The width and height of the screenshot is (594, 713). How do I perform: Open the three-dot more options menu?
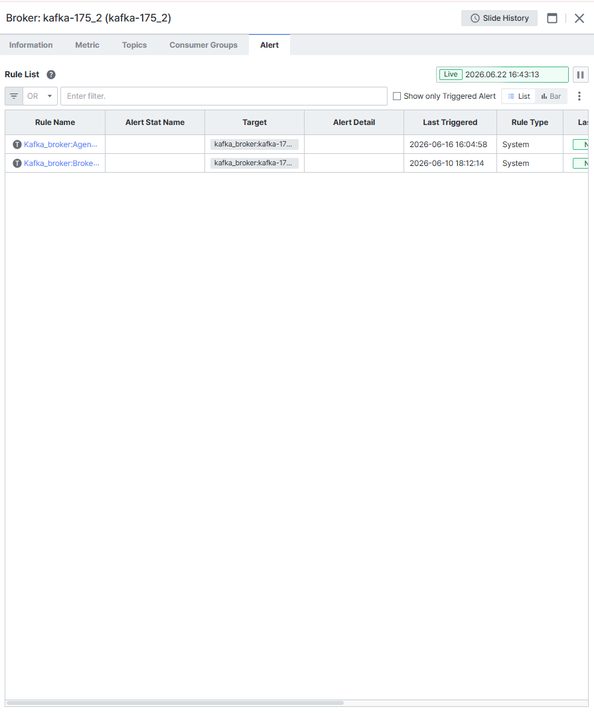point(579,96)
